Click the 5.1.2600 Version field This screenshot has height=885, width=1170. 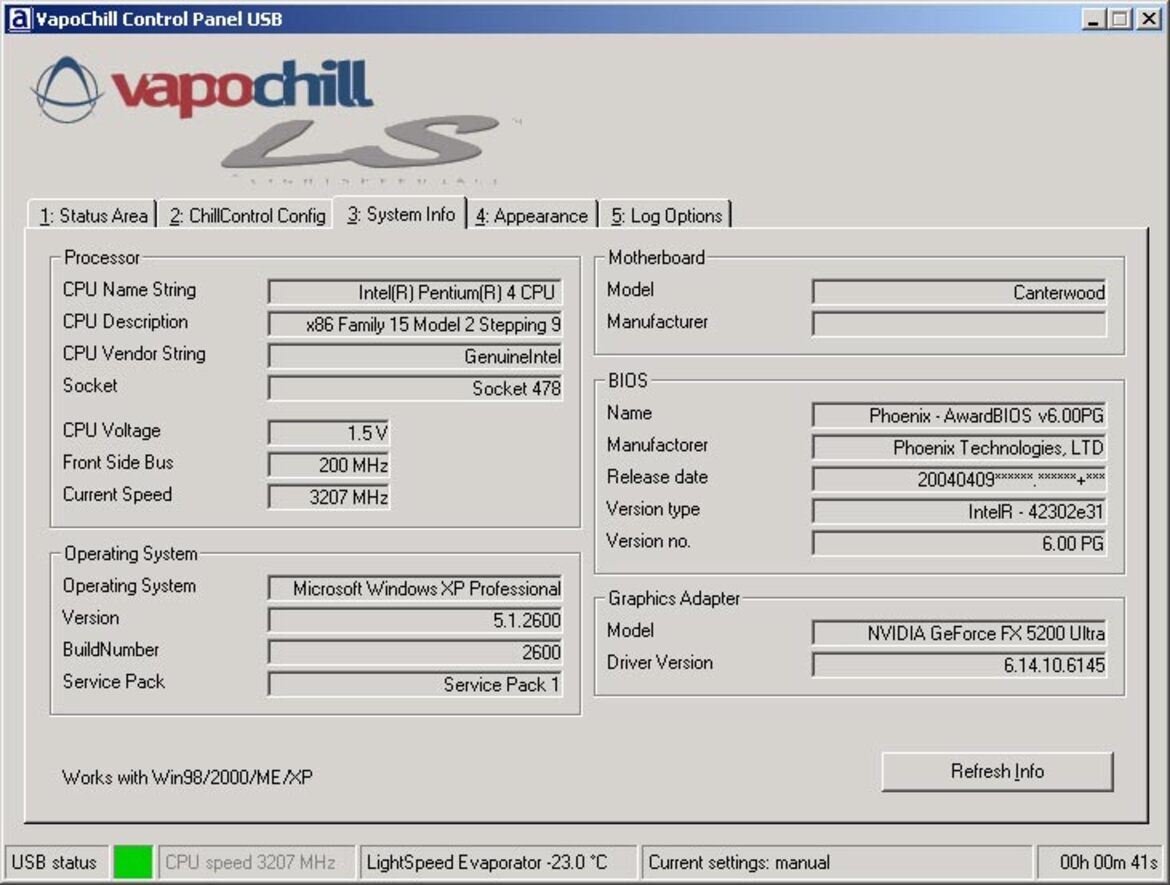coord(415,620)
